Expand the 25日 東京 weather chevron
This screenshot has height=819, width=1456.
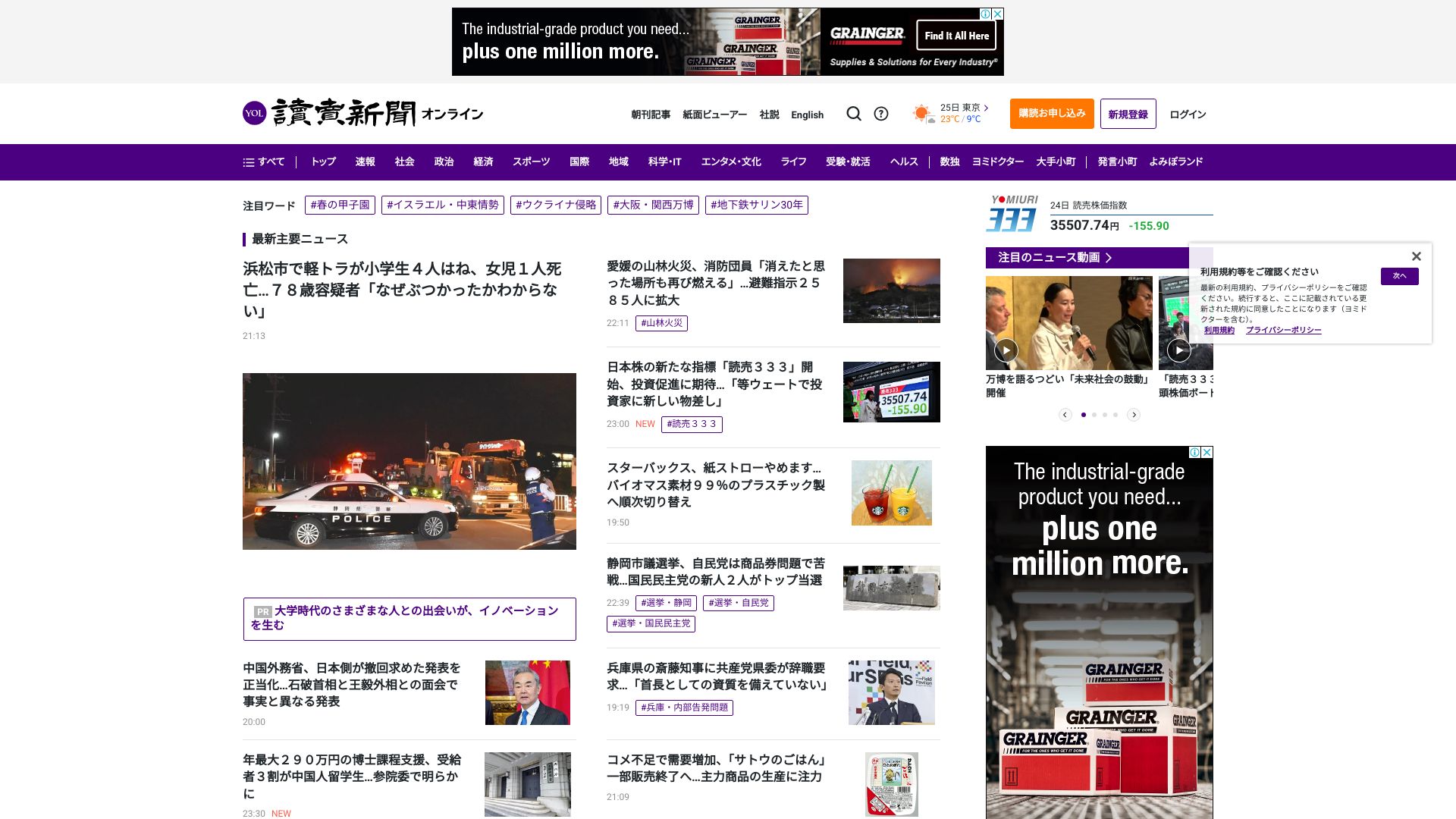point(986,108)
